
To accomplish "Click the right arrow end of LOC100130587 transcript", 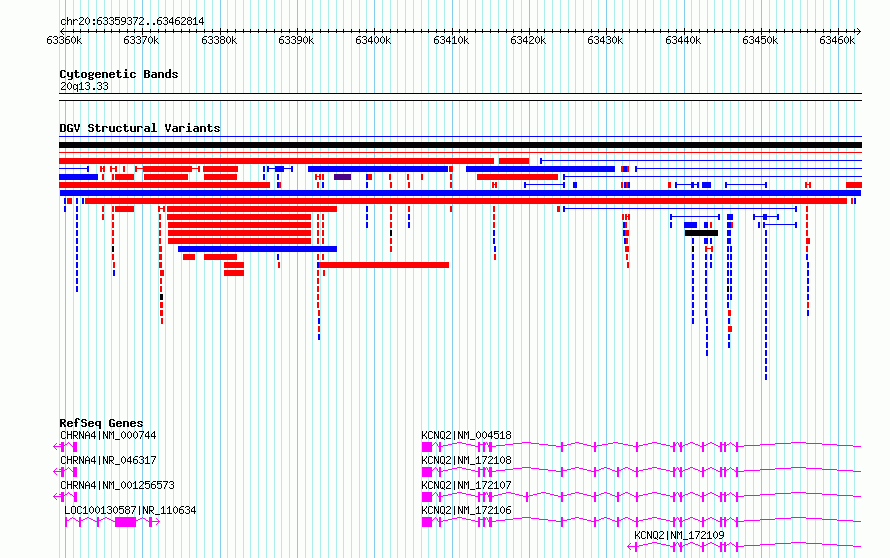I will 157,522.
